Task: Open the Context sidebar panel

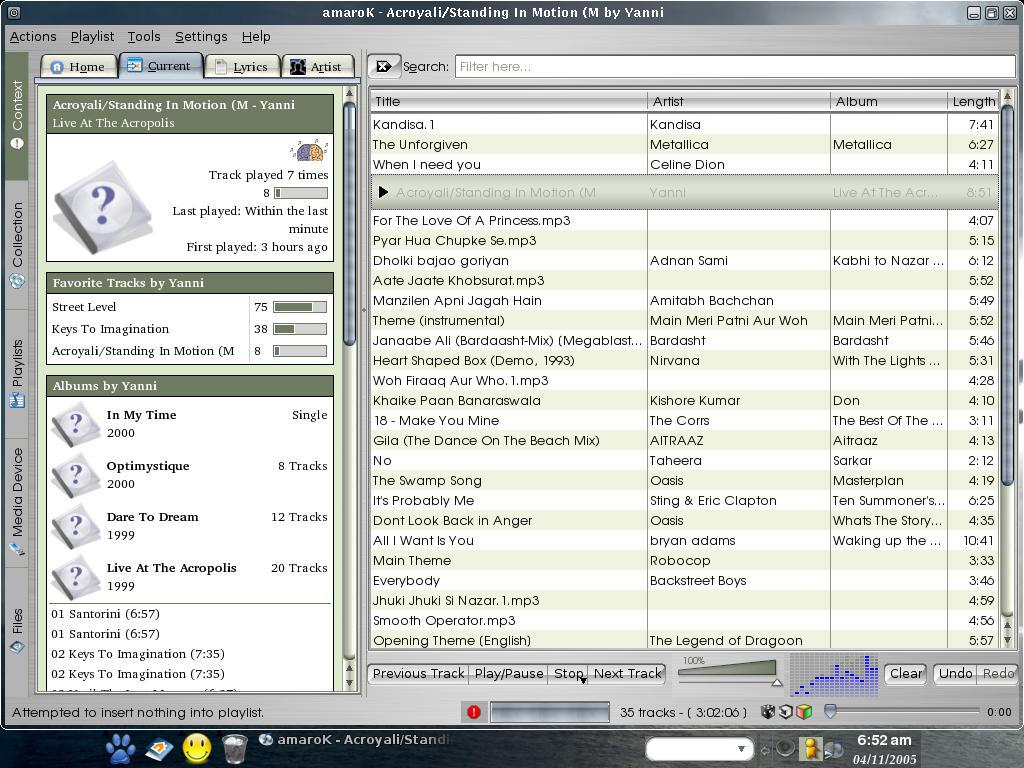Action: (17, 116)
